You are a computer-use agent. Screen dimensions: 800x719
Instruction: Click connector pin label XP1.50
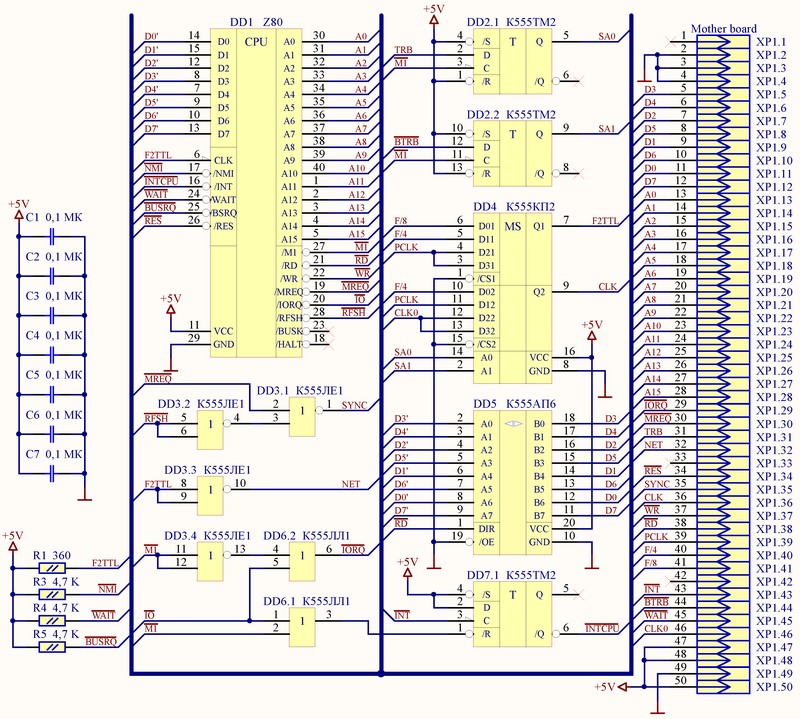point(773,687)
